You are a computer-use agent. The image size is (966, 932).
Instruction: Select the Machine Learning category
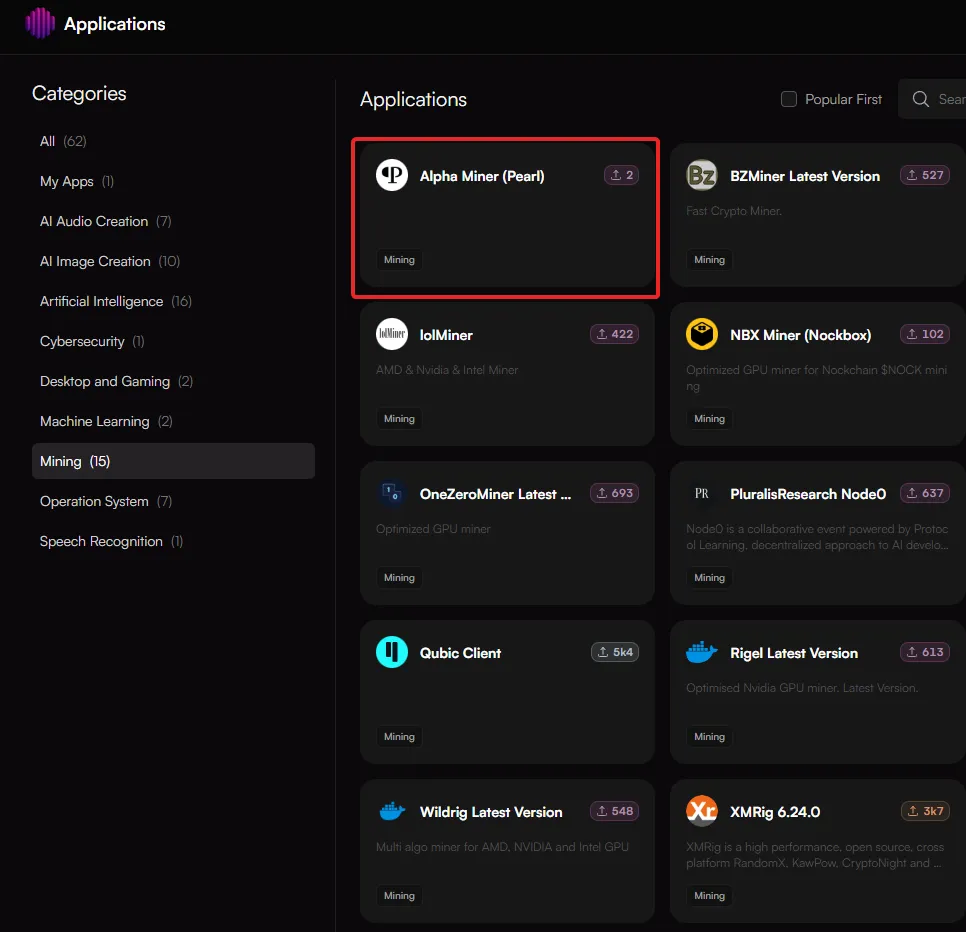point(173,421)
